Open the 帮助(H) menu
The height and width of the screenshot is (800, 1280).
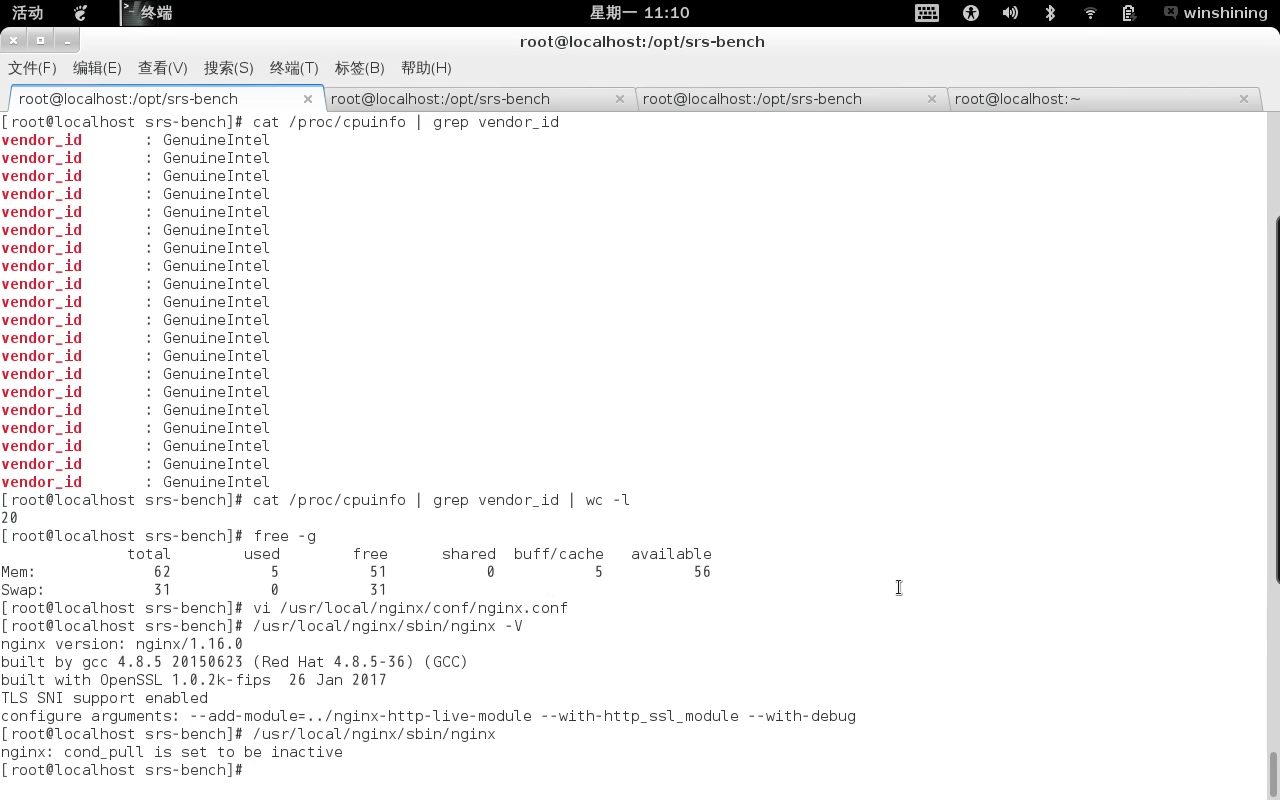tap(426, 68)
